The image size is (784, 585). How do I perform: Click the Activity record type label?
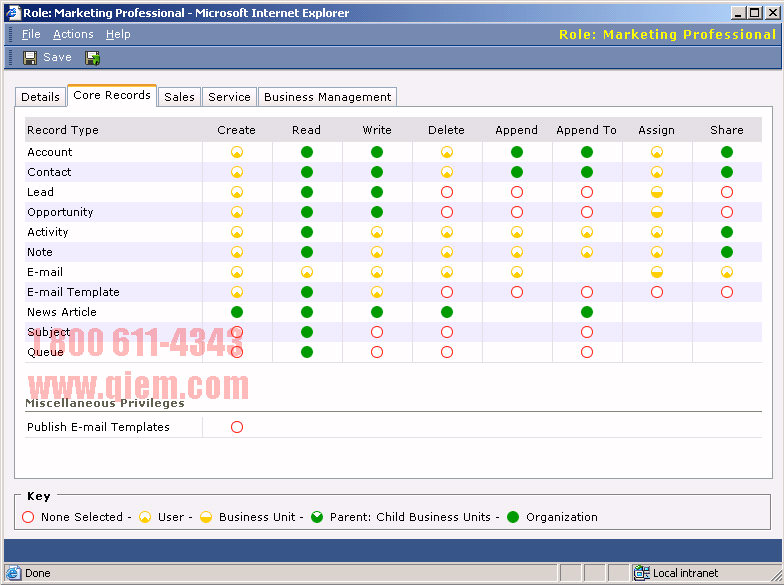click(x=48, y=232)
